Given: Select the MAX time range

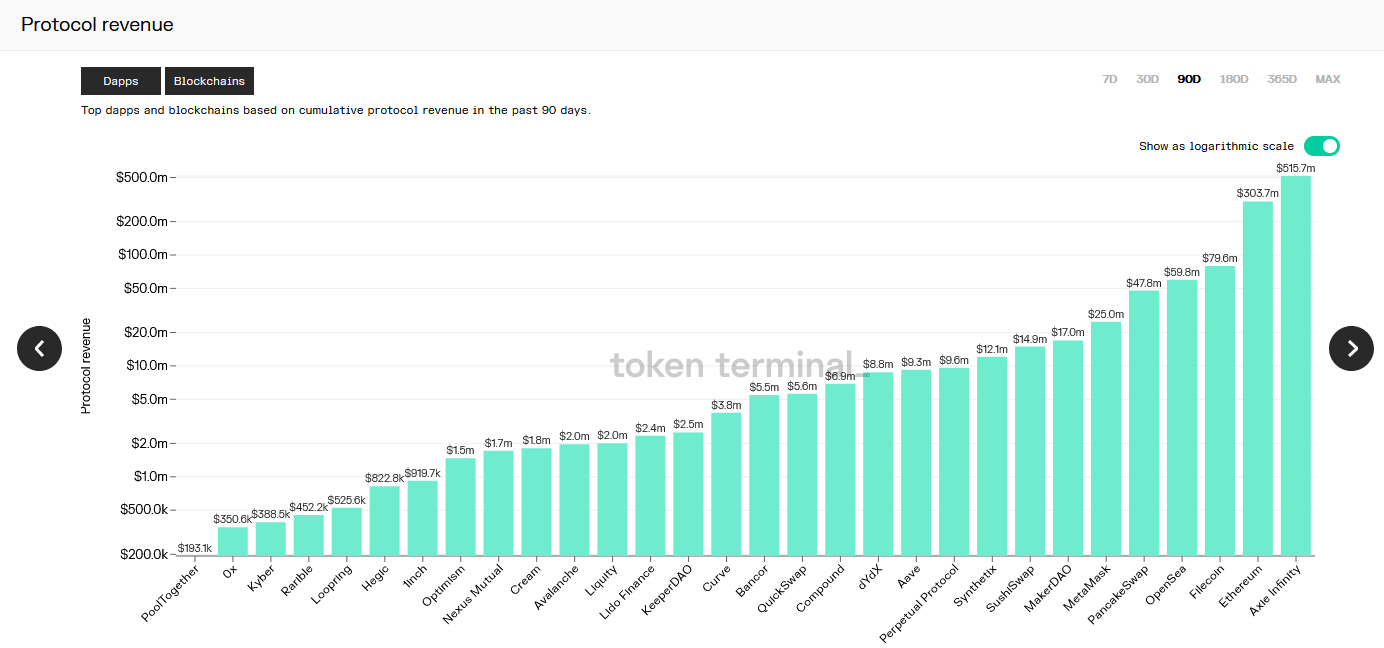Looking at the screenshot, I should (x=1328, y=79).
